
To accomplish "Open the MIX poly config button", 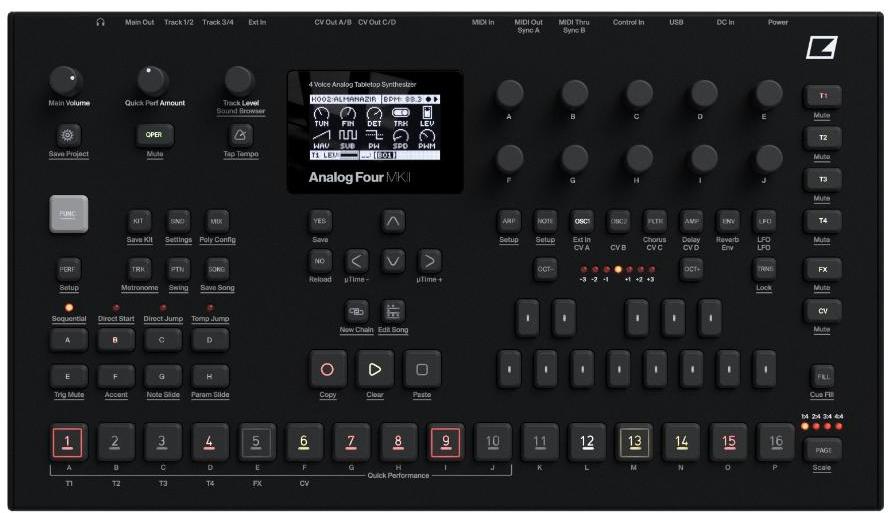I will tap(216, 221).
